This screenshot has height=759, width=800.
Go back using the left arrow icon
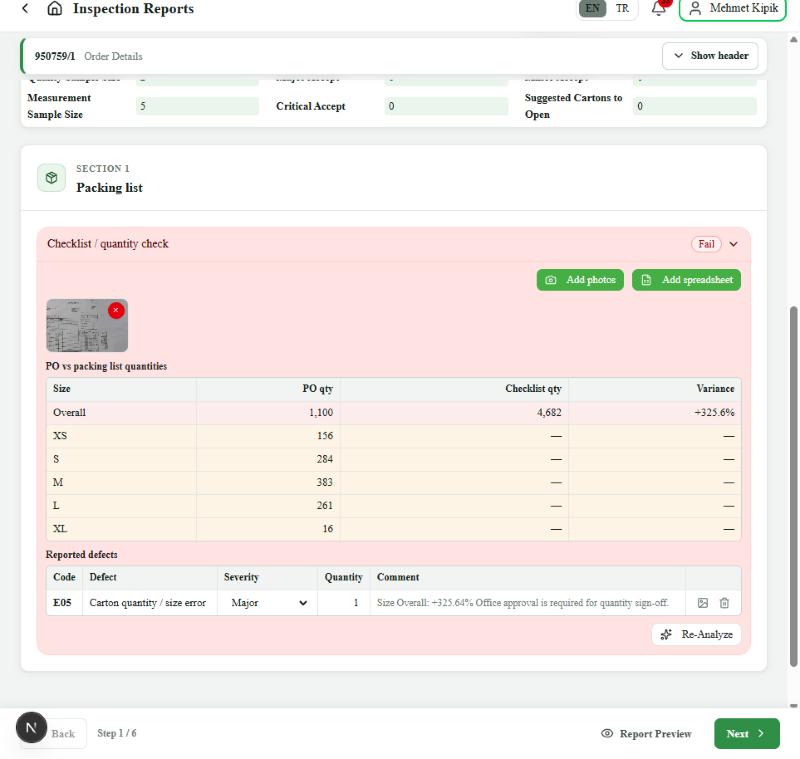click(25, 8)
